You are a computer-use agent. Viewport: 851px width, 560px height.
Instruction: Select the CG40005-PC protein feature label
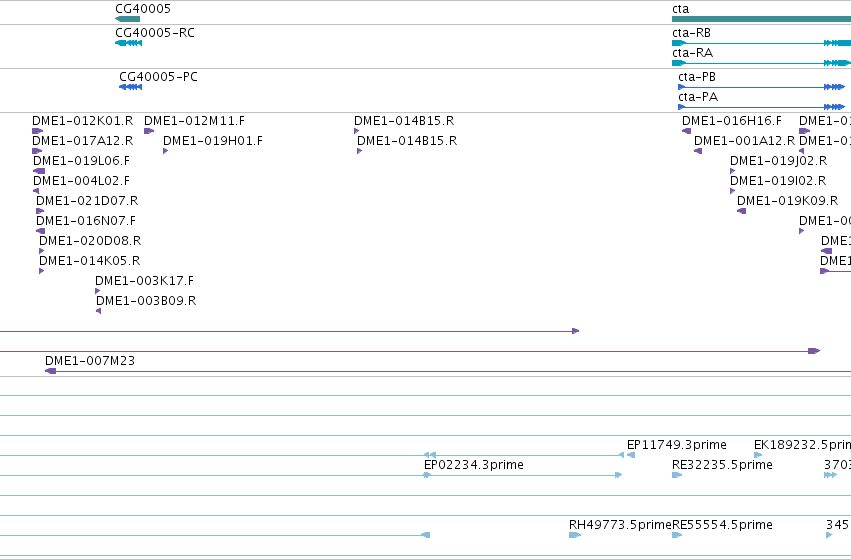tap(158, 77)
